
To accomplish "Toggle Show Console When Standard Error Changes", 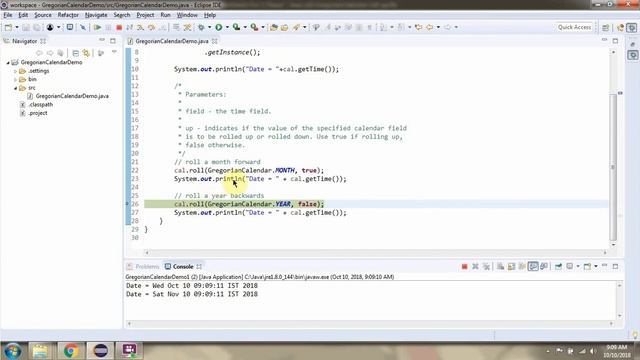I will 544,267.
